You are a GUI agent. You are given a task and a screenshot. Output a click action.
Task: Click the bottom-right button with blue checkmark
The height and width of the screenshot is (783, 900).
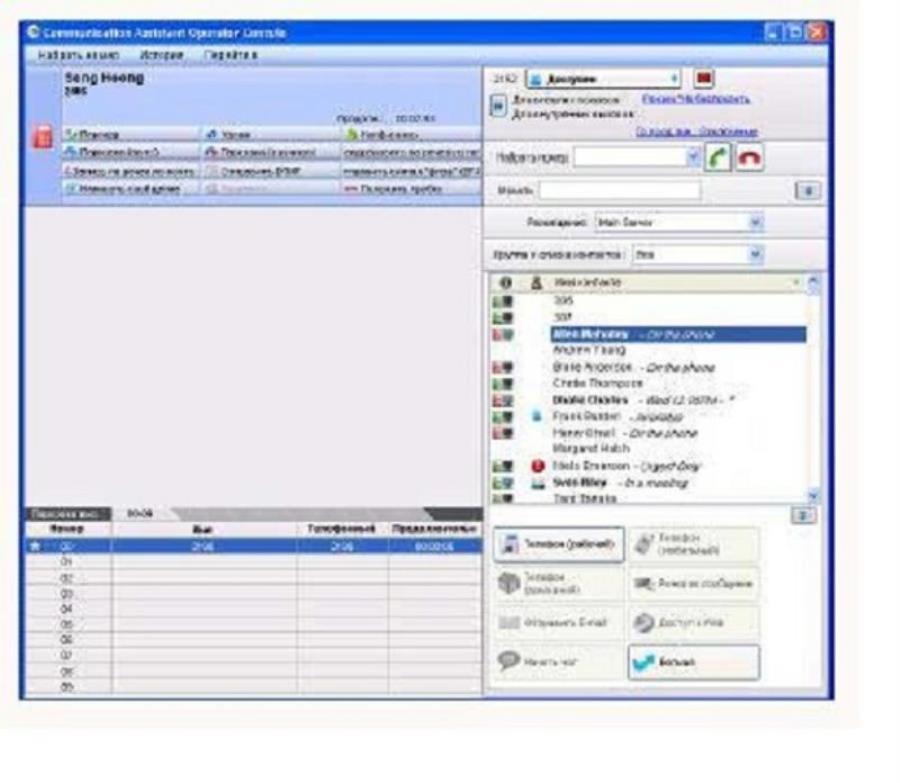pos(693,662)
